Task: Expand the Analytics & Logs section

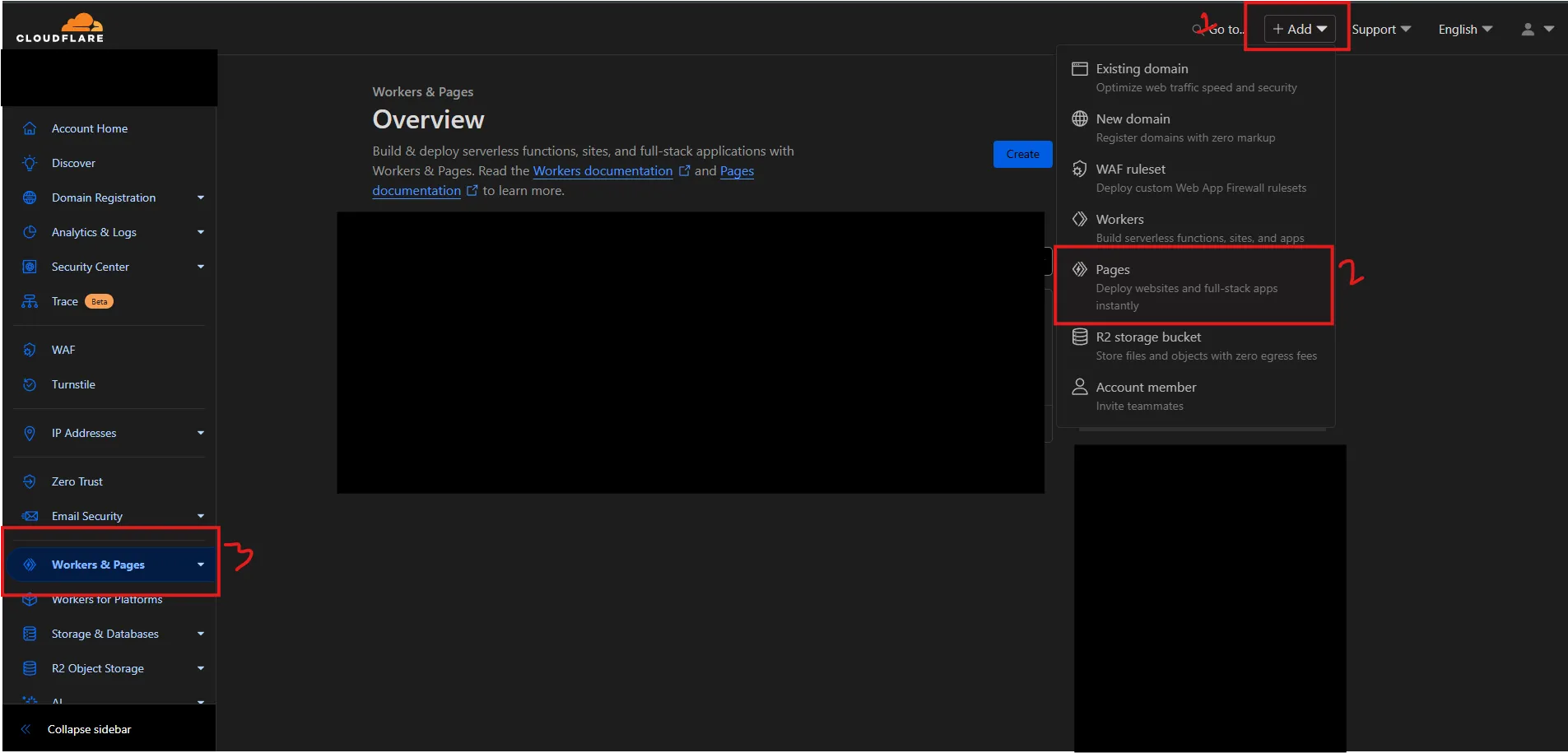Action: pyautogui.click(x=200, y=232)
